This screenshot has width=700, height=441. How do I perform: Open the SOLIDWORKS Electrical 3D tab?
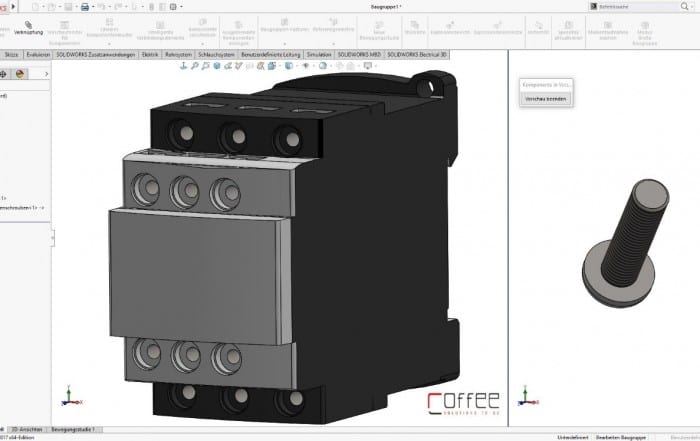pos(417,54)
